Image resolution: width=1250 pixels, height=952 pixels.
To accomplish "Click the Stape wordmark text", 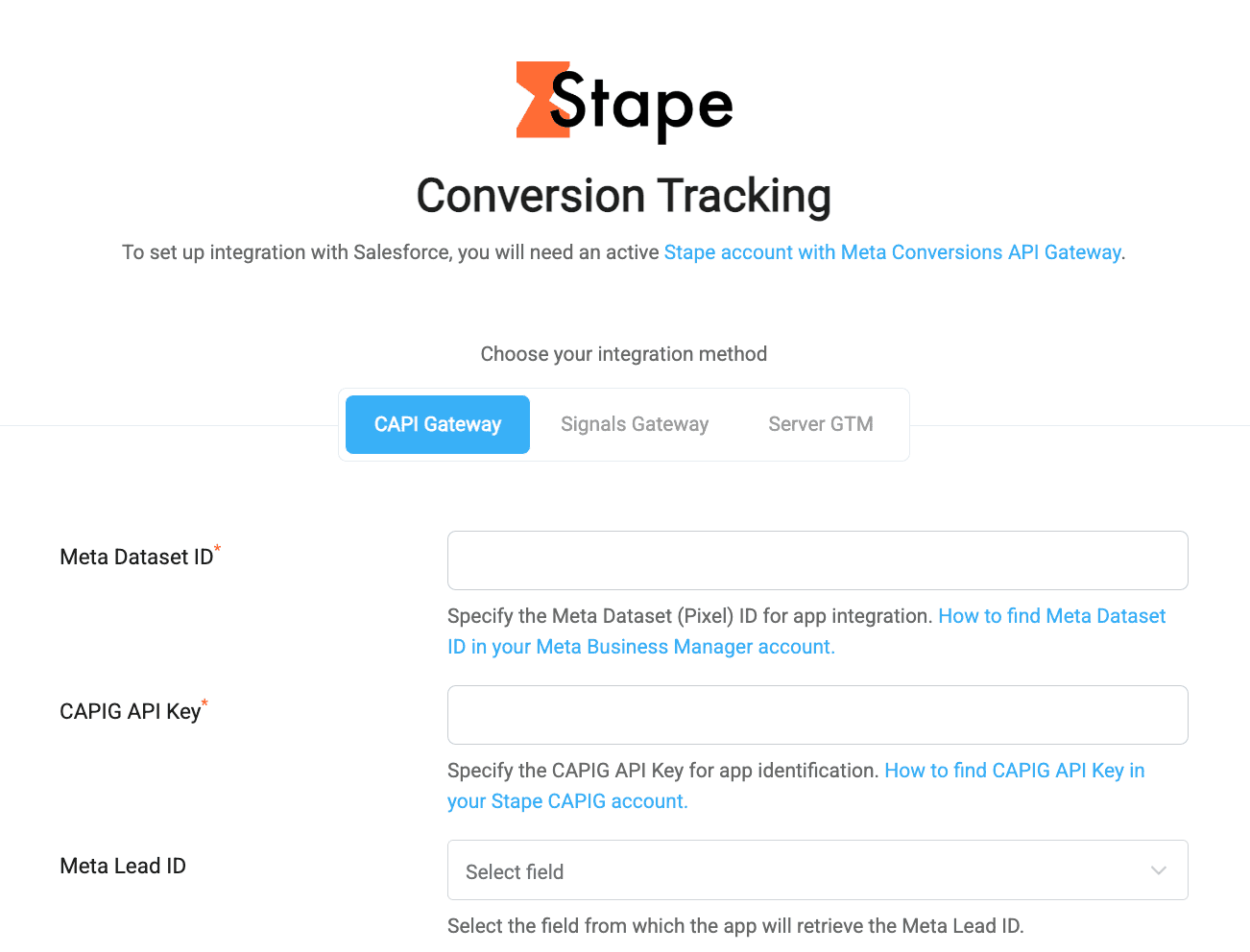I will 641,105.
